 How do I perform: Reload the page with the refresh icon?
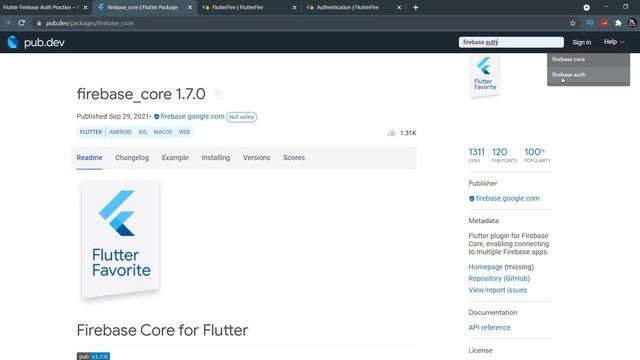pyautogui.click(x=22, y=23)
